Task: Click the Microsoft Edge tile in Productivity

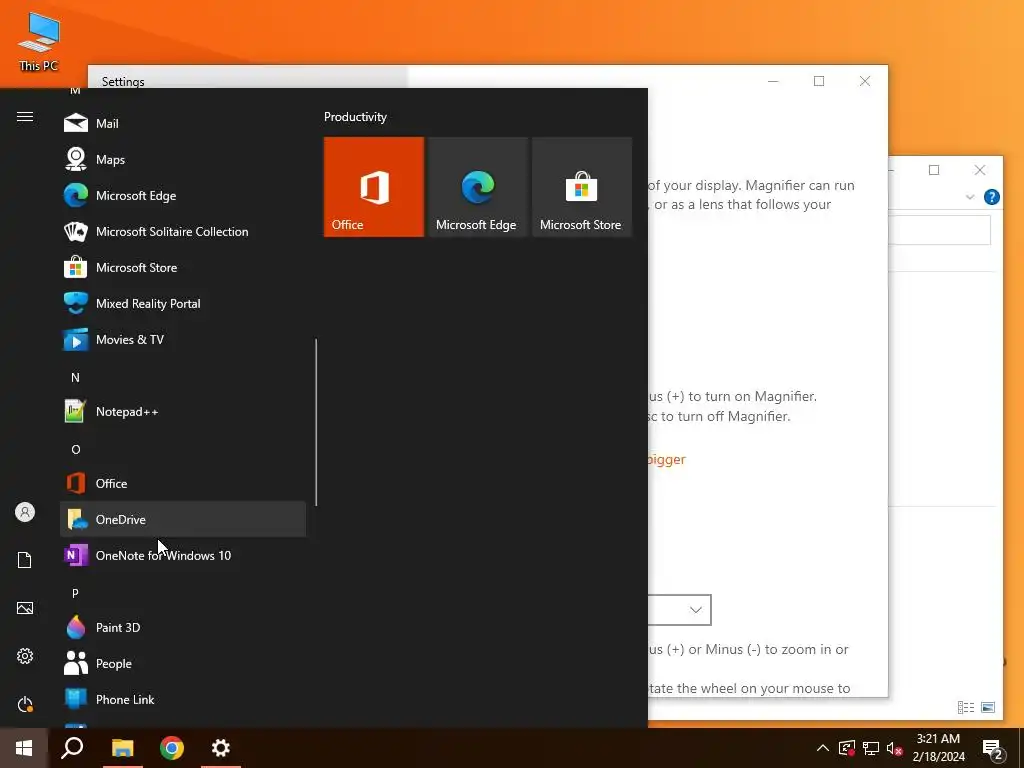Action: tap(477, 187)
